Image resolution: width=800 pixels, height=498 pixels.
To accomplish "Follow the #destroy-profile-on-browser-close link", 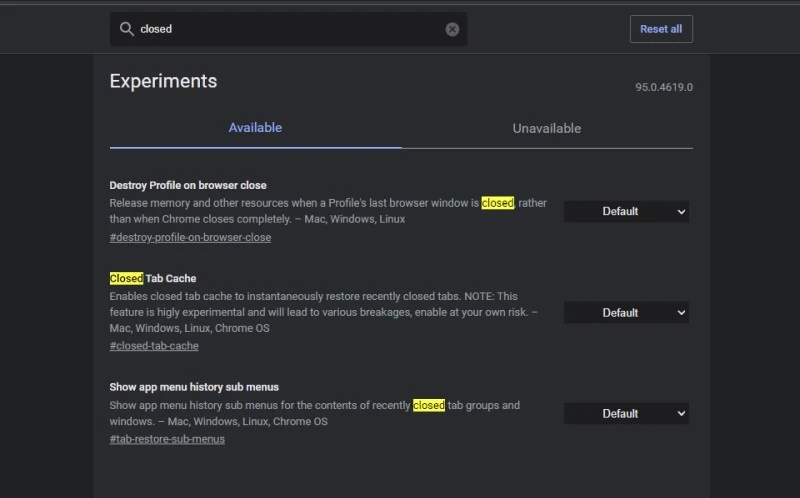I will [x=190, y=238].
